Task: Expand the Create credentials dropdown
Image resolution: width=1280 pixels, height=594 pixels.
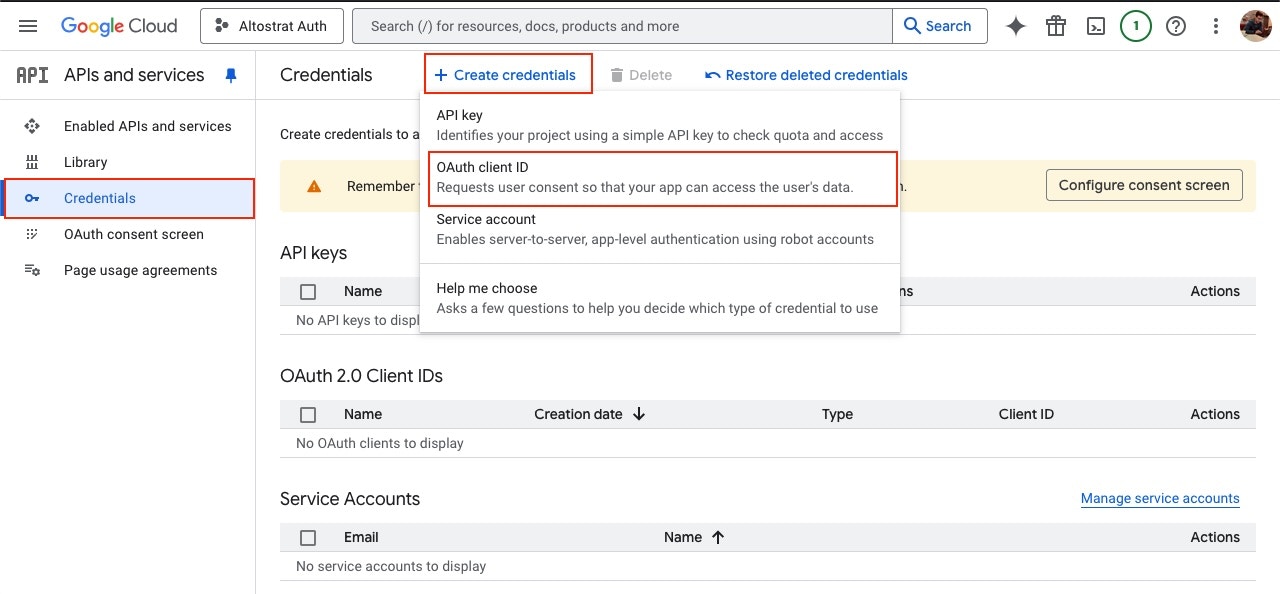Action: pyautogui.click(x=508, y=74)
